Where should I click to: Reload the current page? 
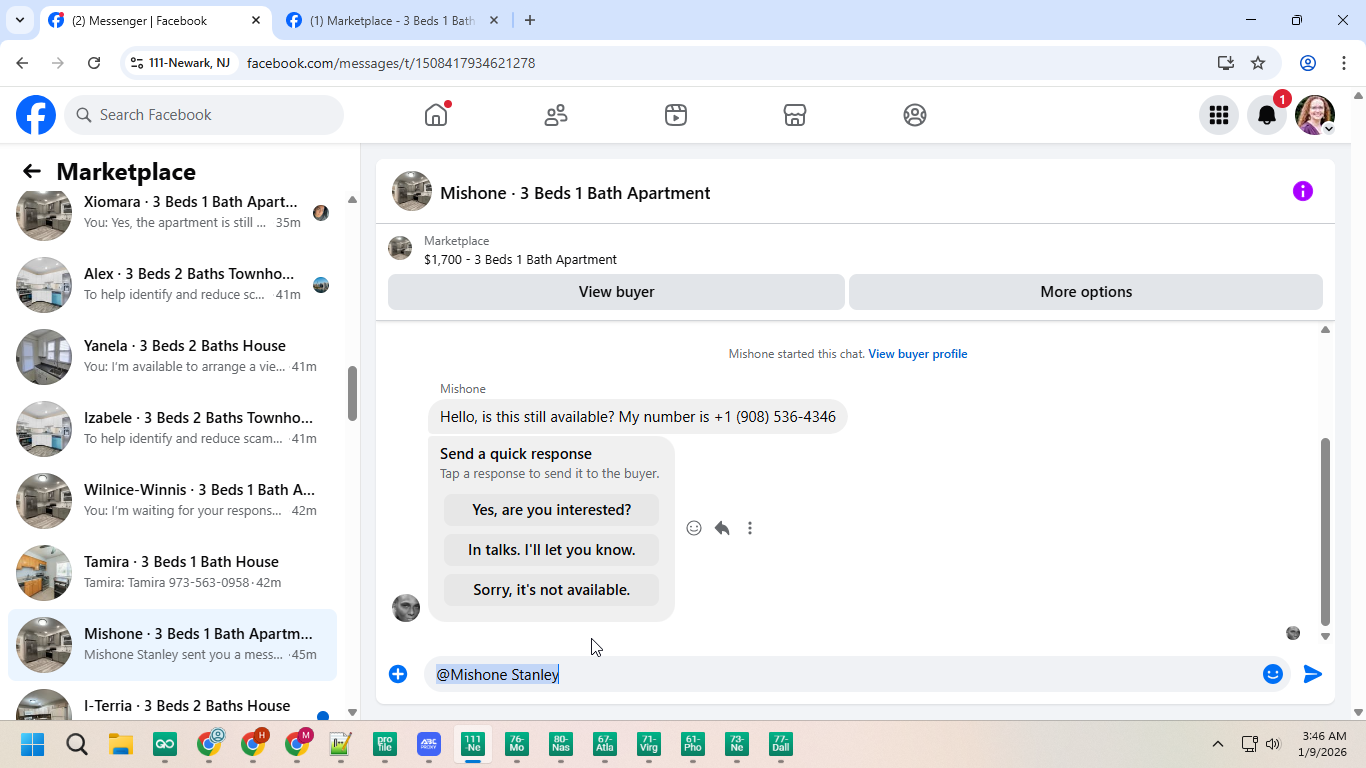pyautogui.click(x=94, y=63)
